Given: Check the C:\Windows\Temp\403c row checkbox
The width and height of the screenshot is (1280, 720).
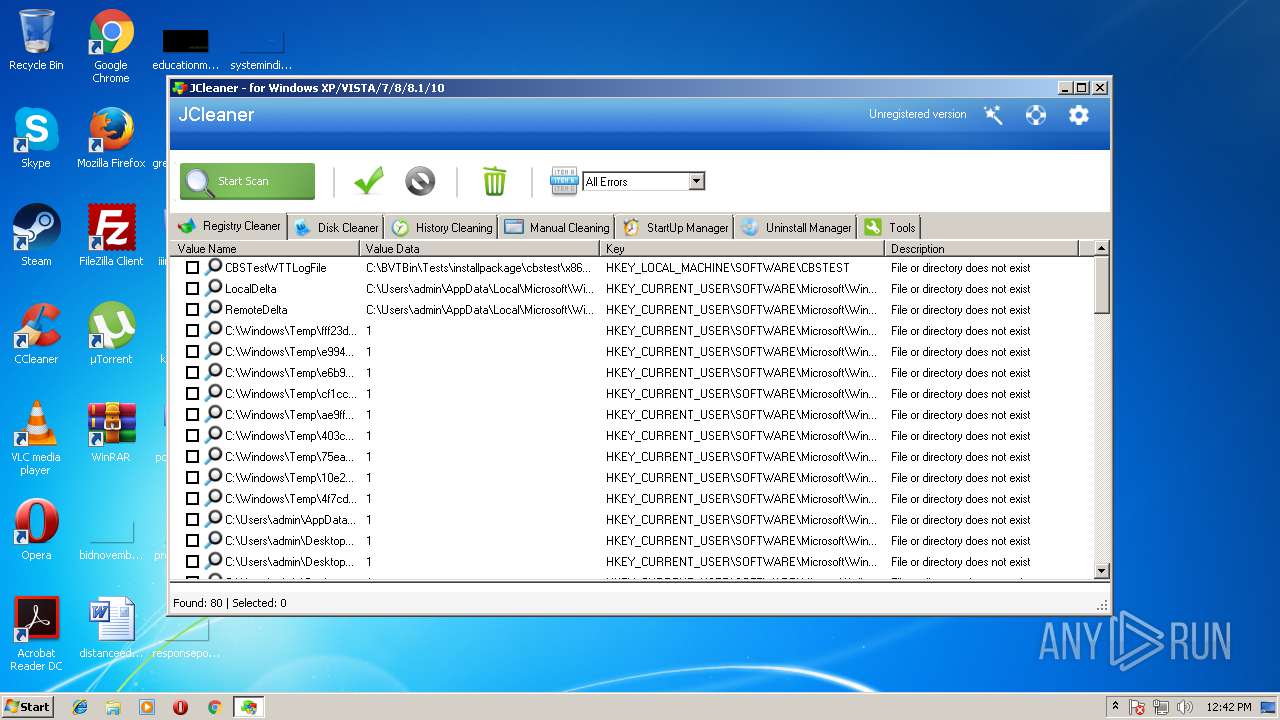Looking at the screenshot, I should [192, 436].
